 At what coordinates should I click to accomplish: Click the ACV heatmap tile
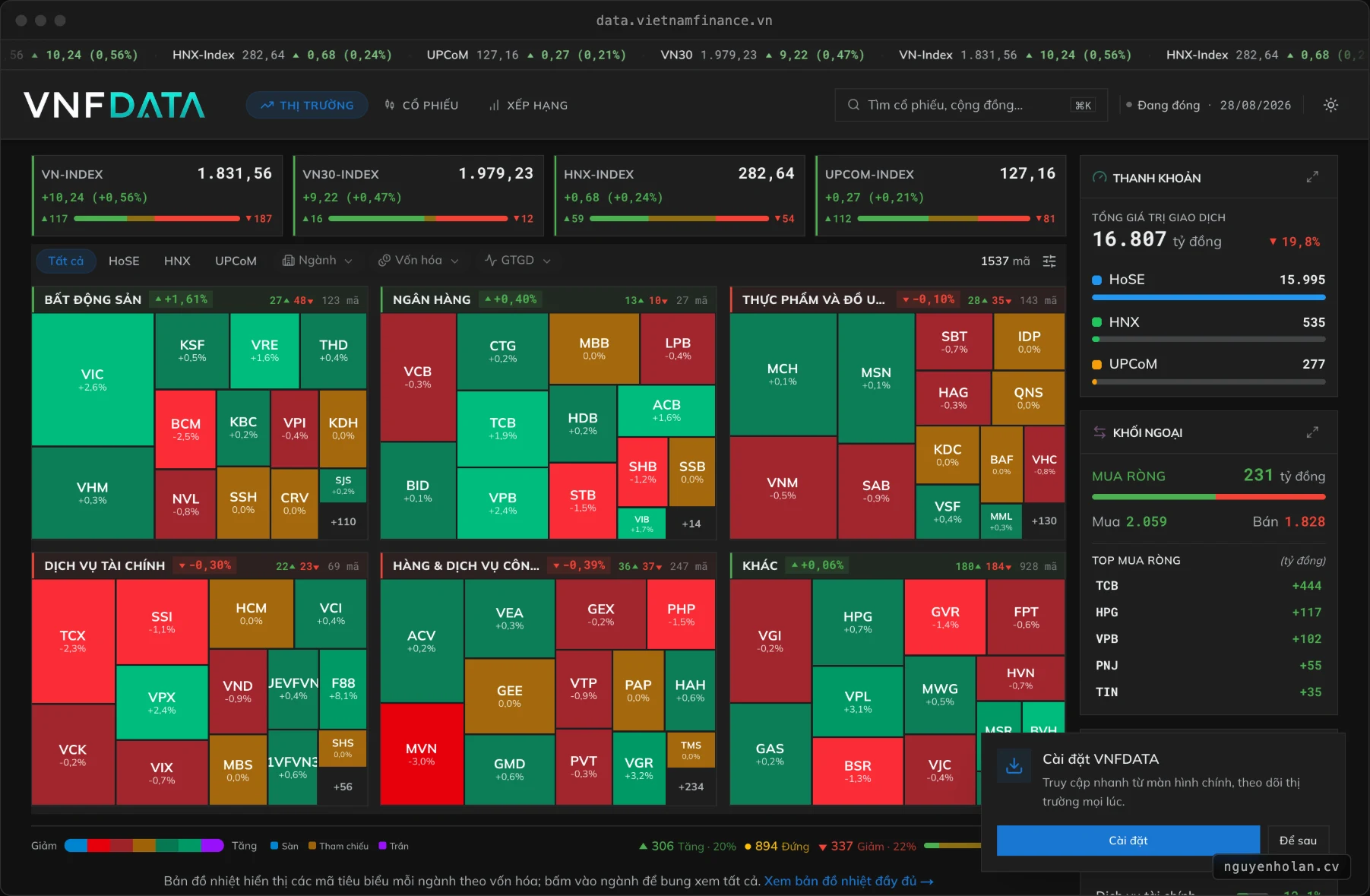(x=422, y=641)
